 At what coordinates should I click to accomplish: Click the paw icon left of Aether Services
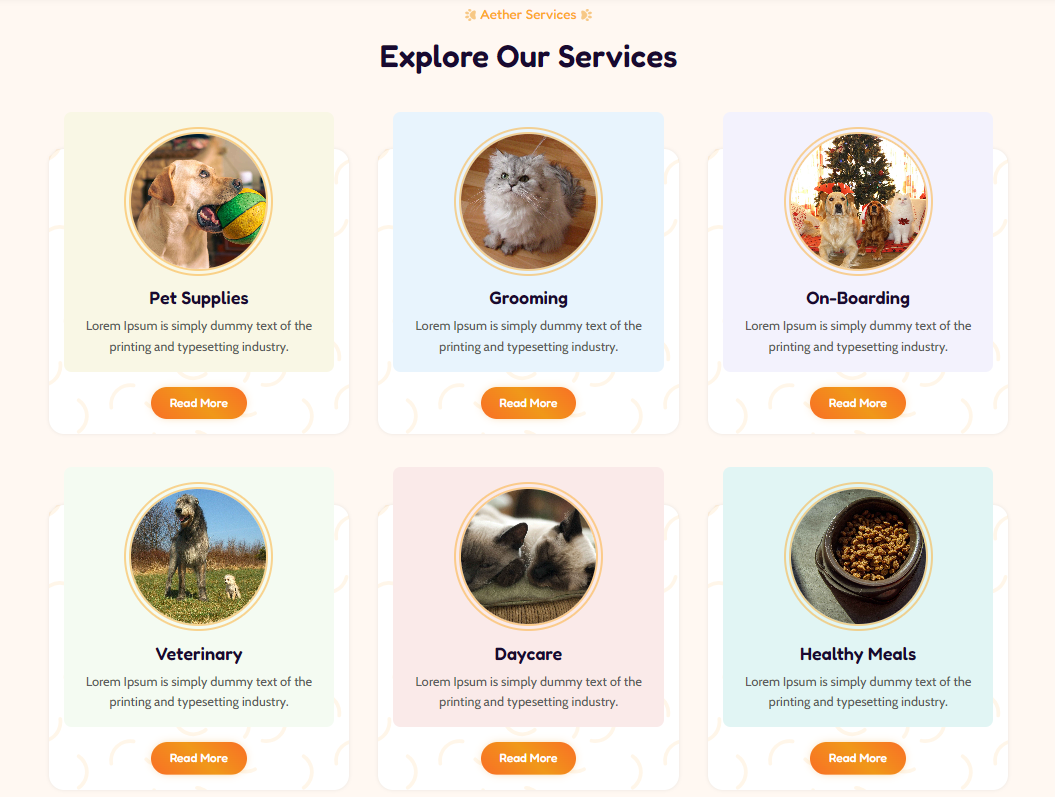(471, 15)
